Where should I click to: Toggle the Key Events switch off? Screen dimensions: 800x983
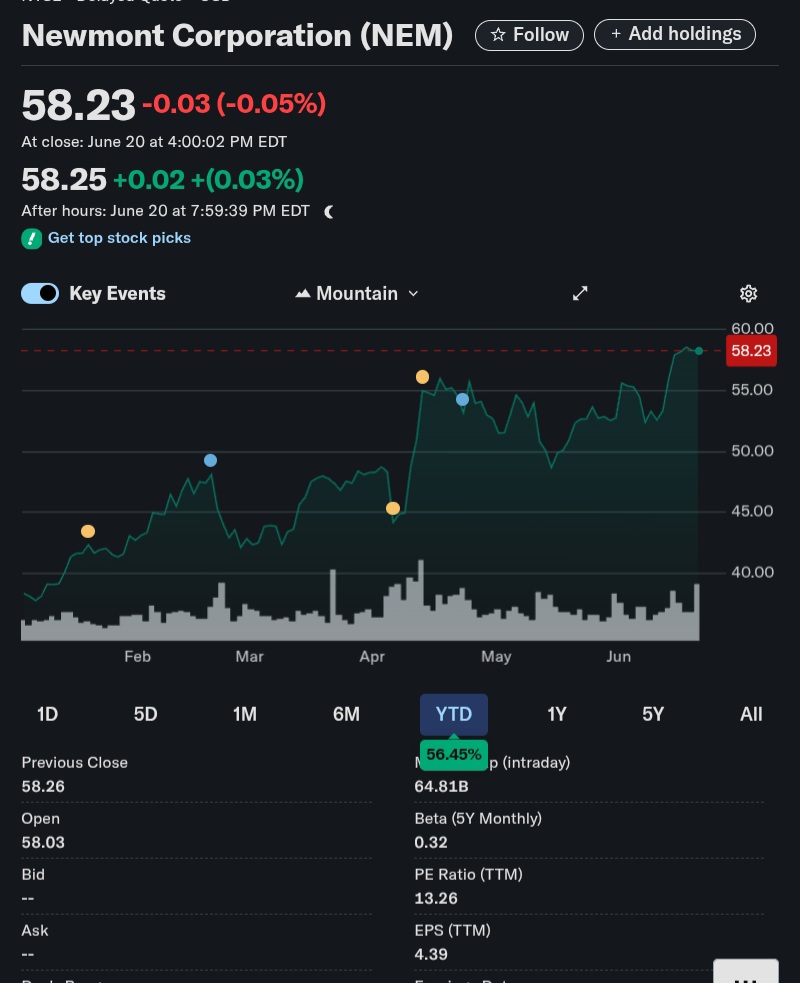click(40, 293)
